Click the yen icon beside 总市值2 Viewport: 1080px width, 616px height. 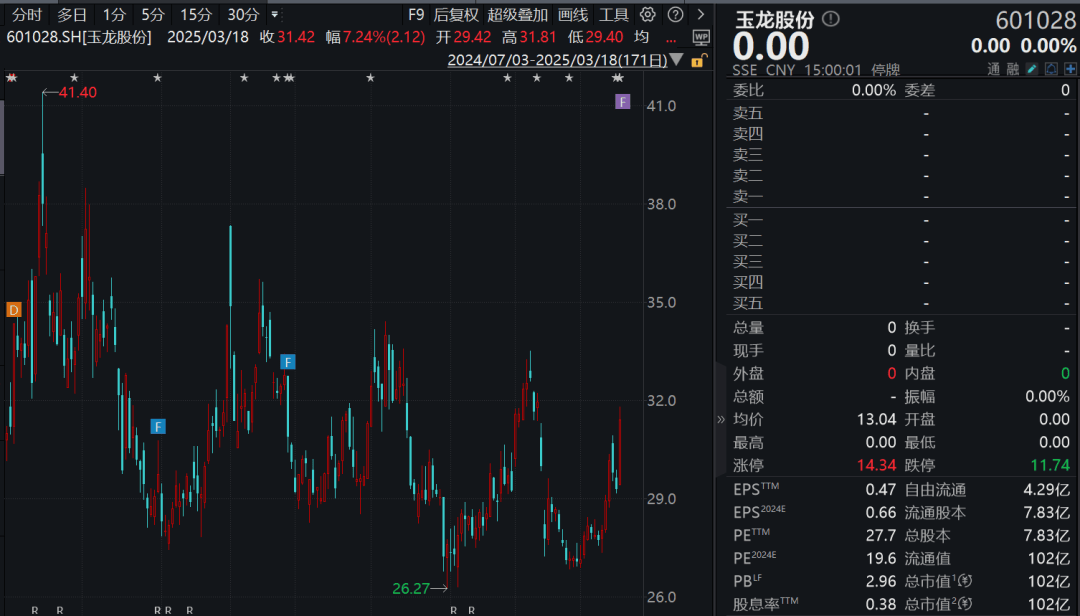[x=964, y=604]
